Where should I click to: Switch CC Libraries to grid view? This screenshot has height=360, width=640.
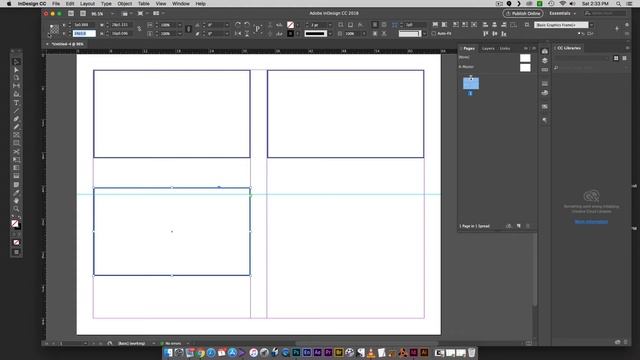616,58
